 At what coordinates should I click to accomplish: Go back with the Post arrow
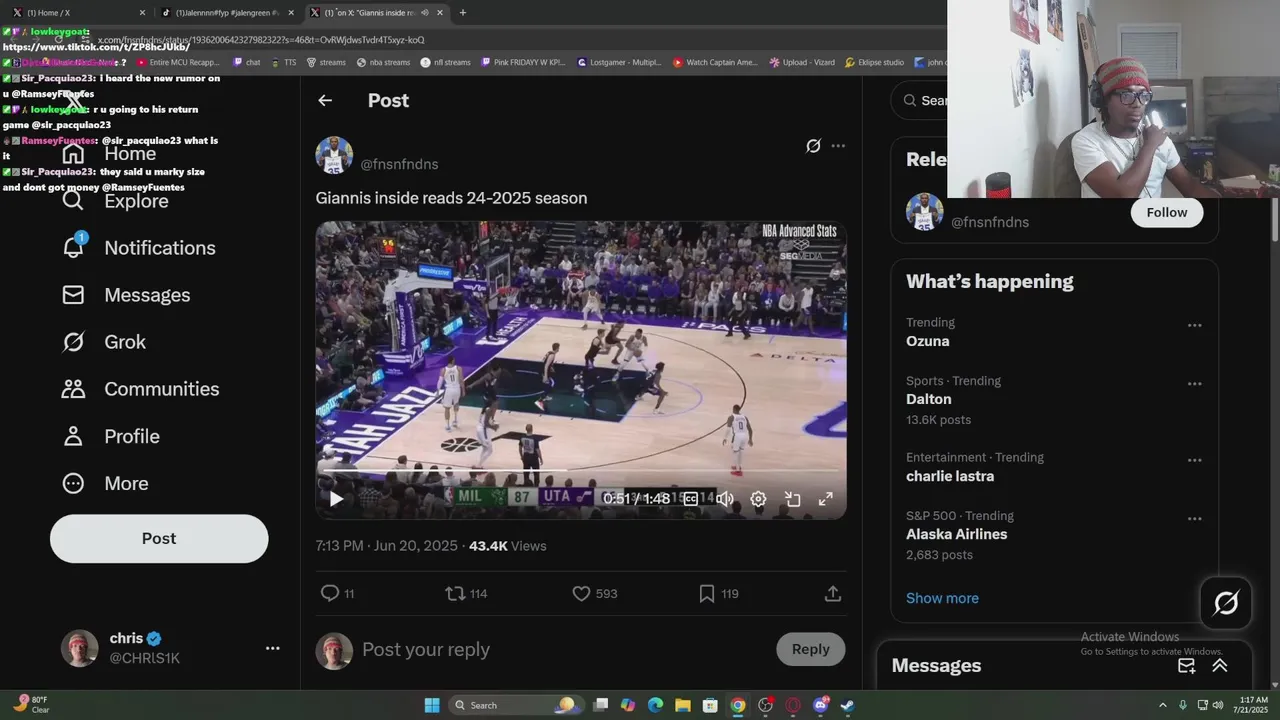click(x=325, y=100)
